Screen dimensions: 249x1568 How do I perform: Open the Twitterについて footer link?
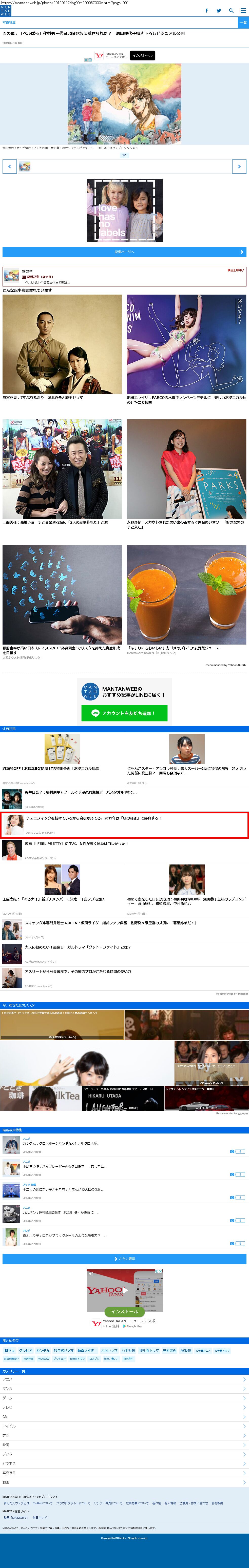click(43, 1503)
